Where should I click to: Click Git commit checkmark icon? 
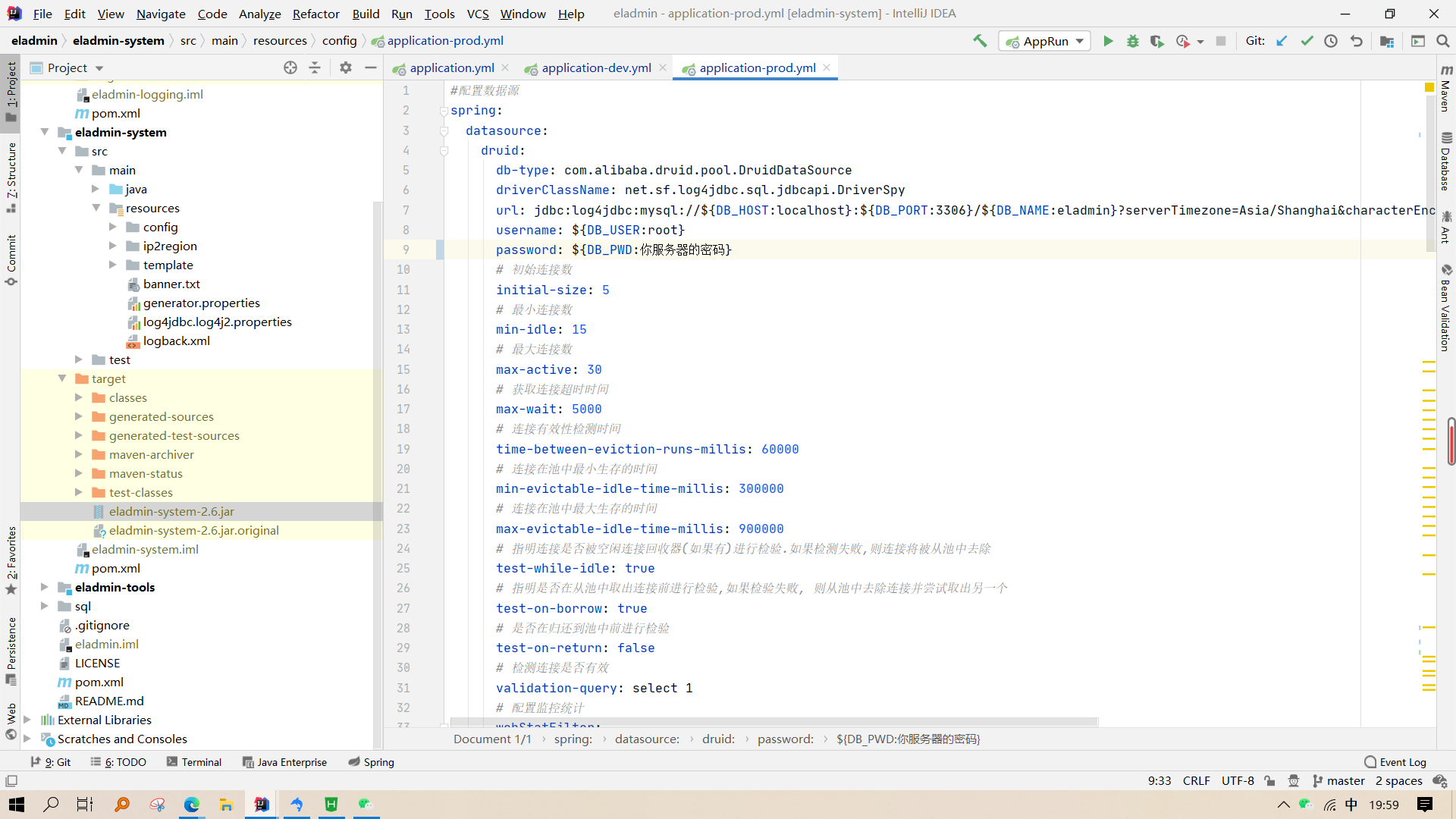(x=1307, y=41)
